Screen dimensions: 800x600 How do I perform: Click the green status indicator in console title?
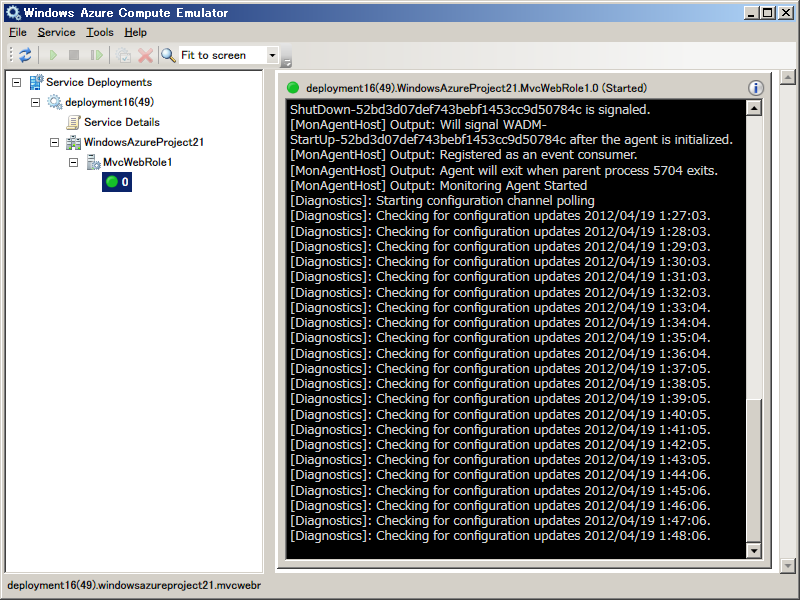[293, 88]
